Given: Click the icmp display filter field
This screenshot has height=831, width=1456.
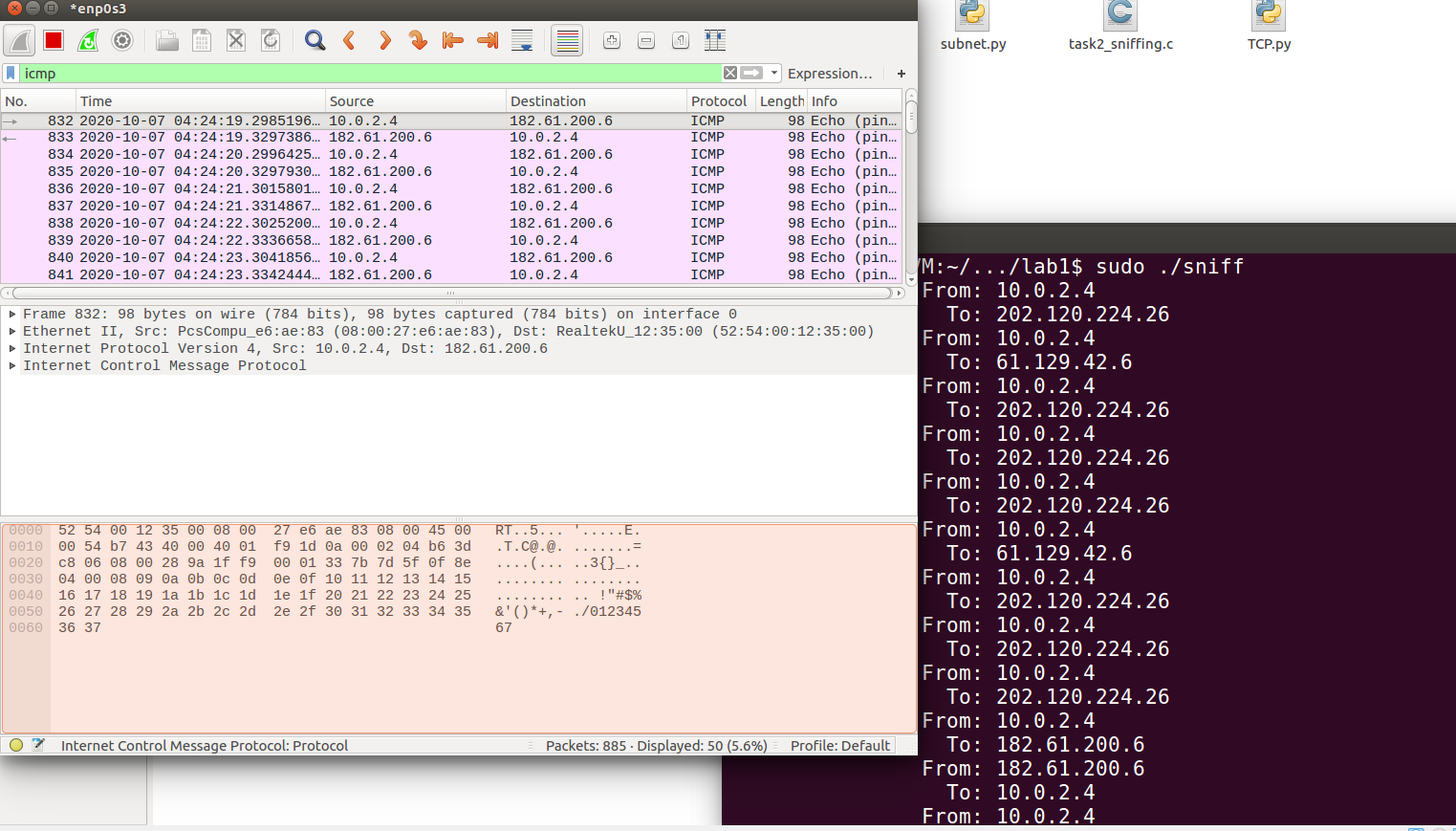Looking at the screenshot, I should point(371,73).
